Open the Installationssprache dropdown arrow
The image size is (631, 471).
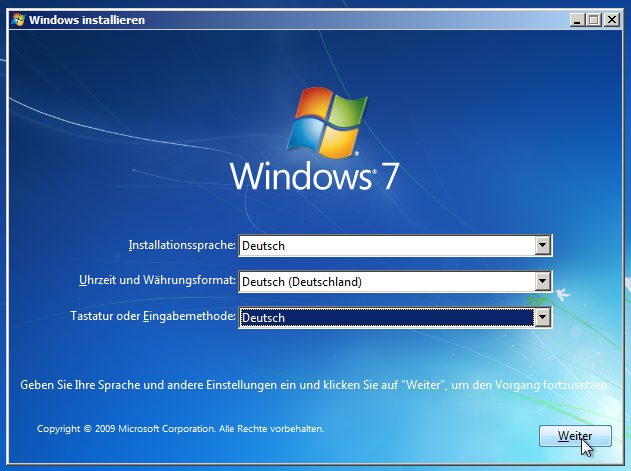tap(542, 246)
